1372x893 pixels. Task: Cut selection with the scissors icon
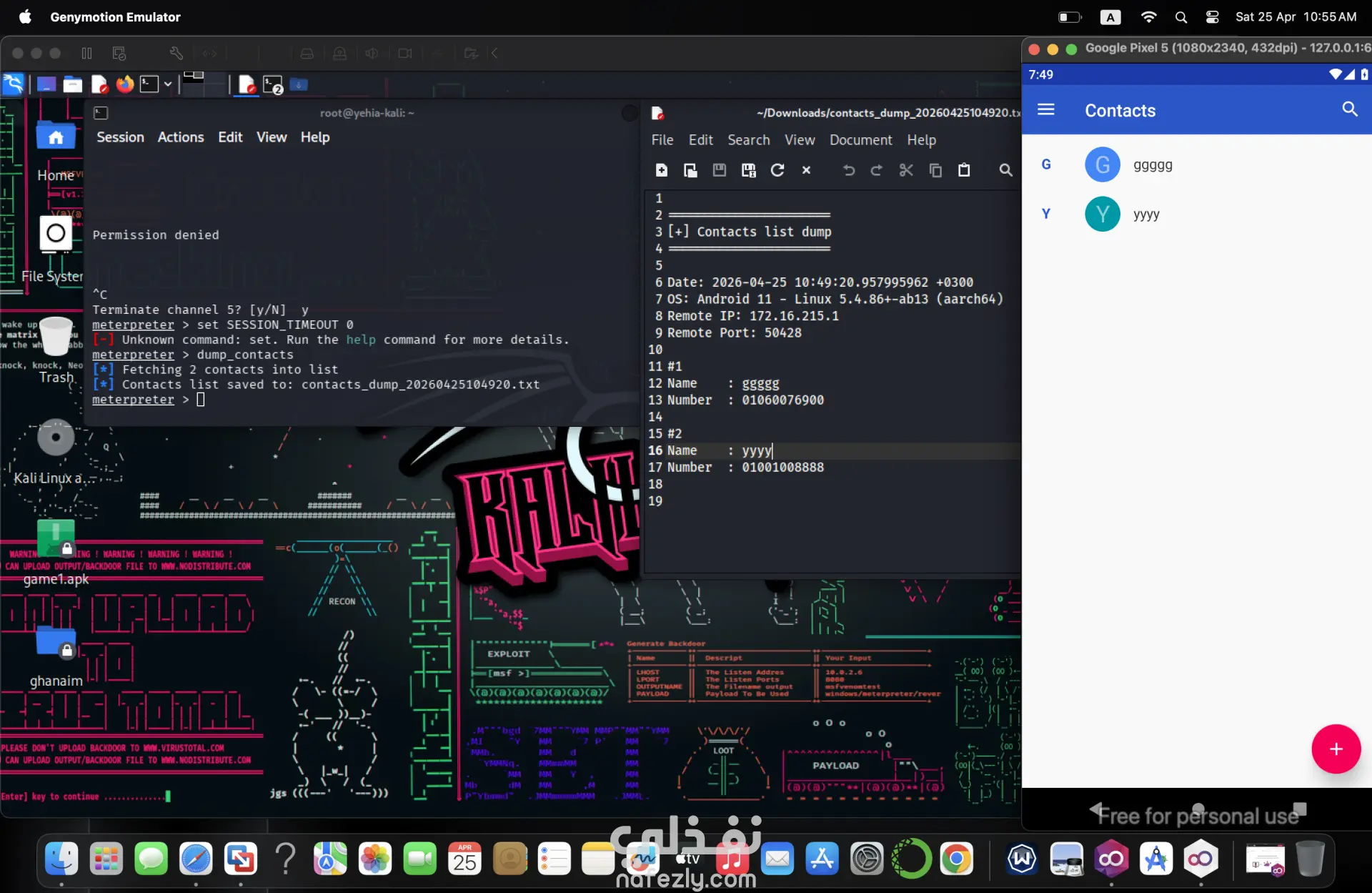point(906,170)
